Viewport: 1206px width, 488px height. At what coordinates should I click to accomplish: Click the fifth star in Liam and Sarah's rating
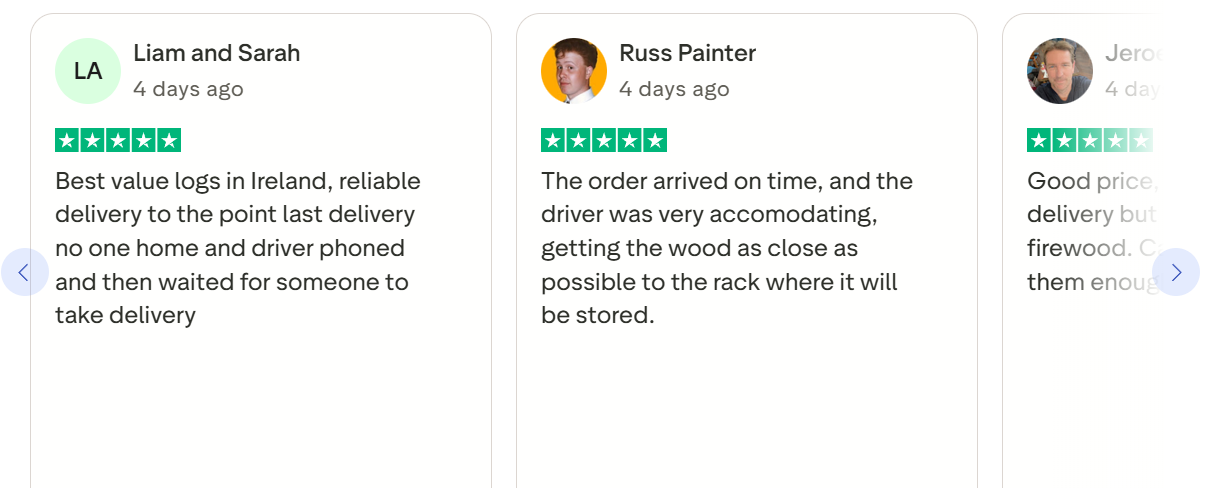click(x=169, y=141)
